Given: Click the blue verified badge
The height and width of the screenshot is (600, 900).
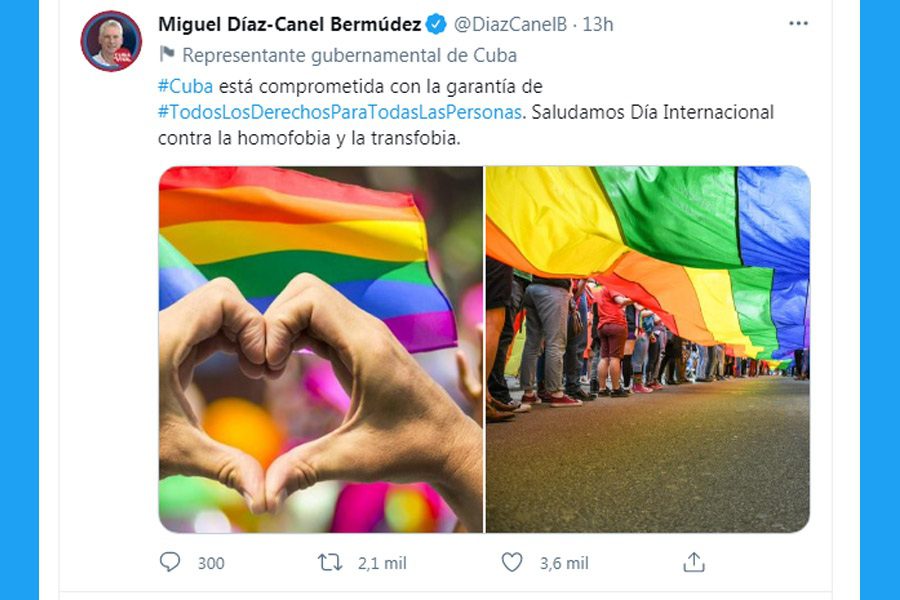Looking at the screenshot, I should (x=436, y=24).
